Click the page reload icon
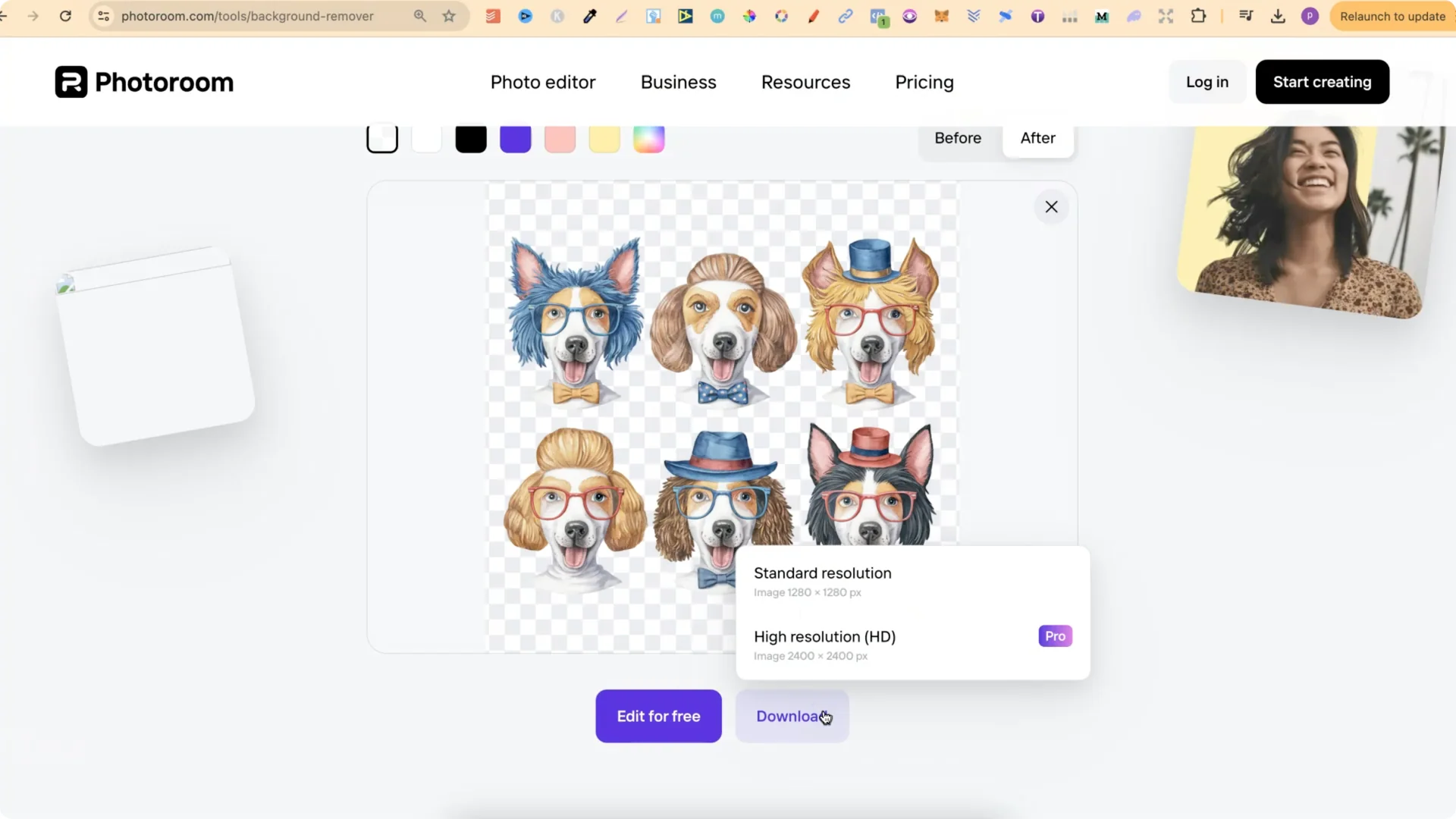 [66, 16]
